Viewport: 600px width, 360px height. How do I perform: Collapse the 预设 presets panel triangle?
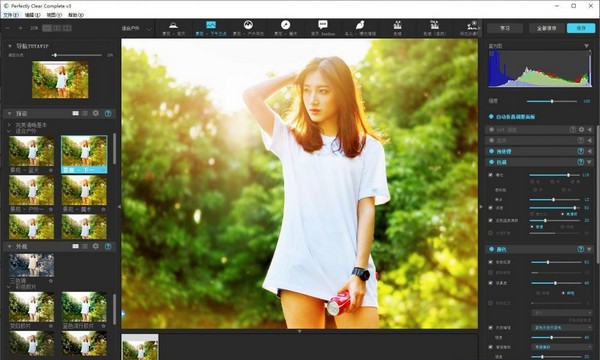coord(10,114)
